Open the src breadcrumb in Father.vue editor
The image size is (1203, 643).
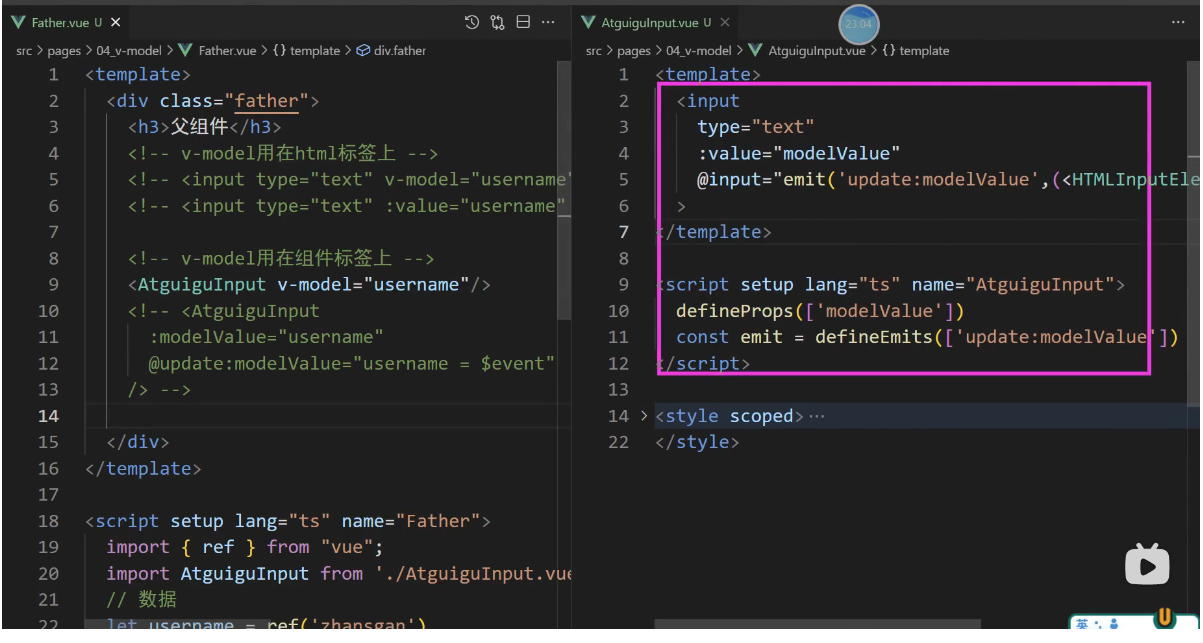pos(24,50)
